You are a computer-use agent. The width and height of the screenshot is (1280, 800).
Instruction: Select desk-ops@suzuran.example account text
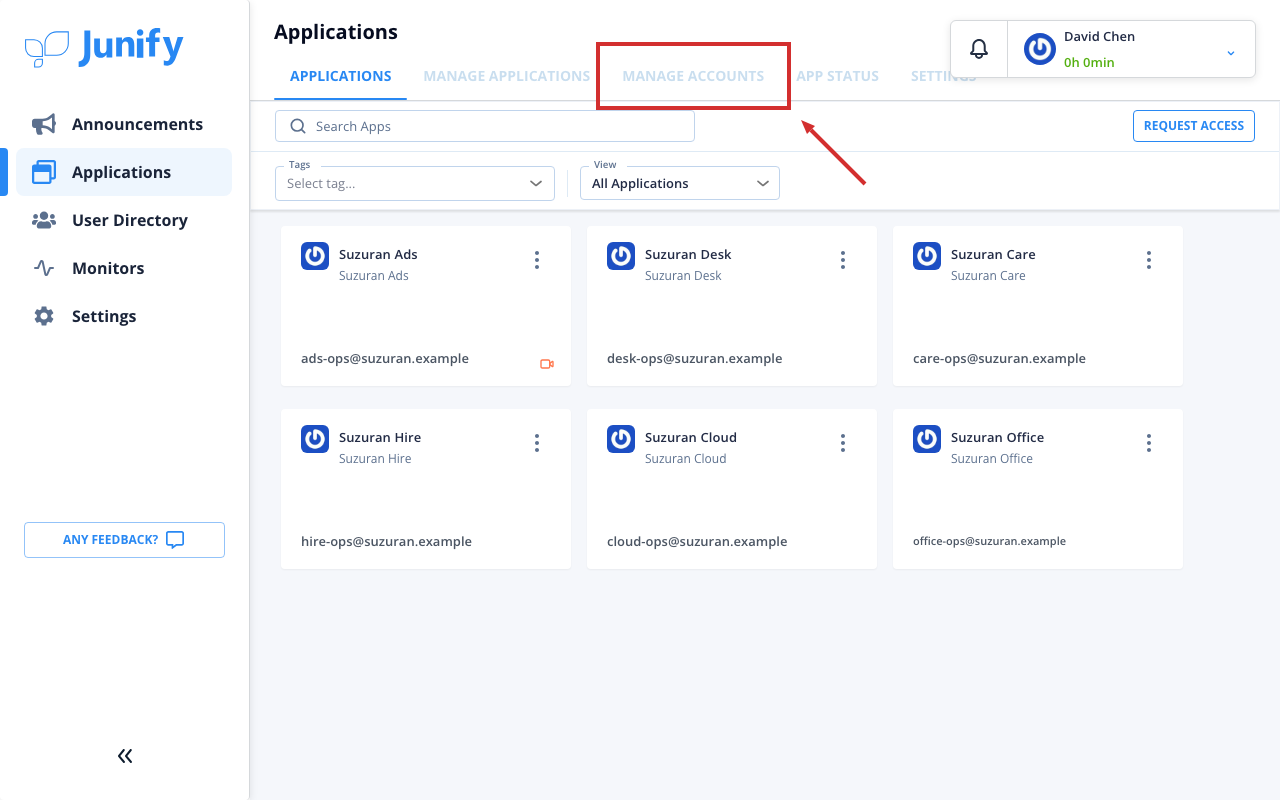click(695, 359)
